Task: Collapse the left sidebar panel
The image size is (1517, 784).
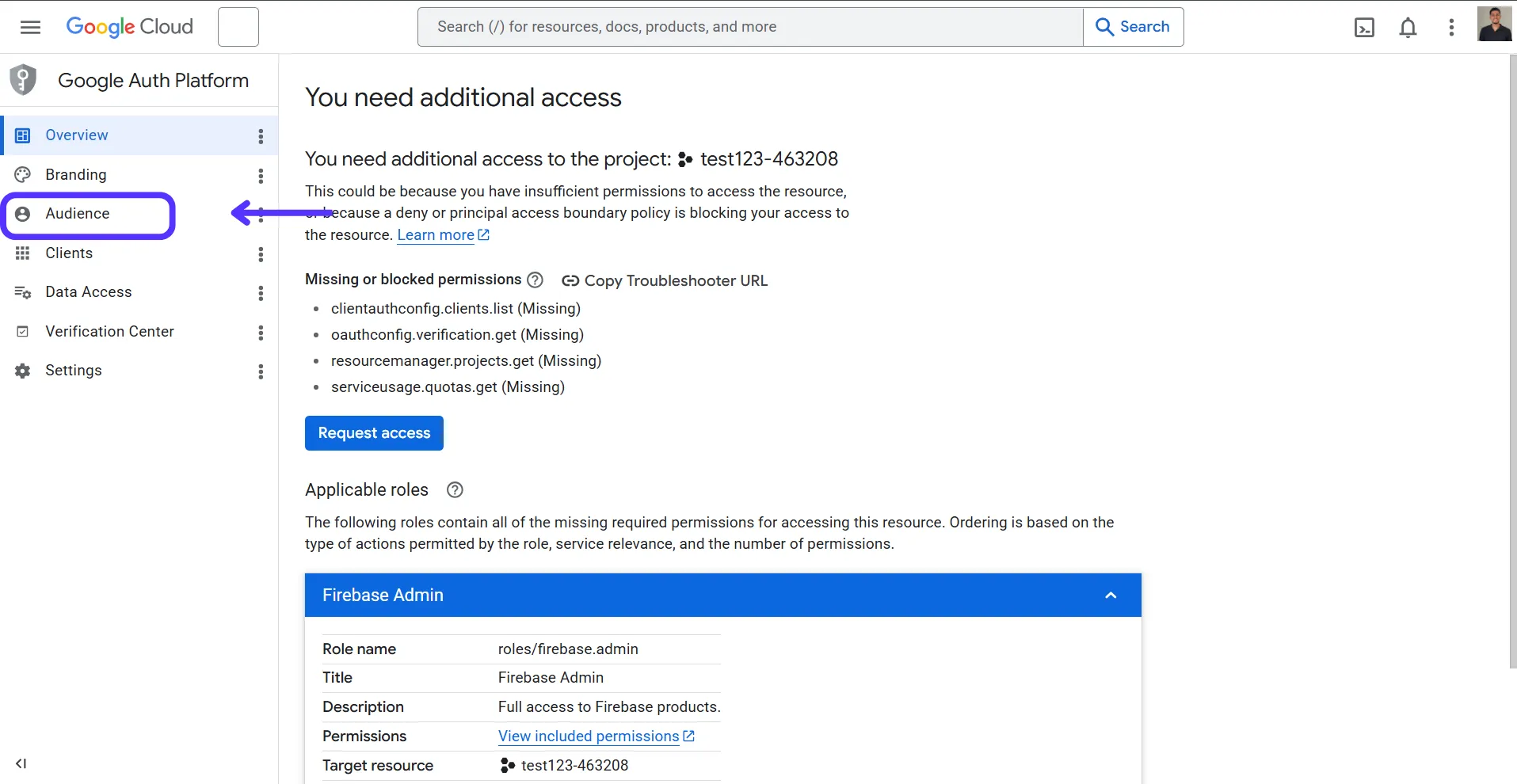Action: coord(21,763)
